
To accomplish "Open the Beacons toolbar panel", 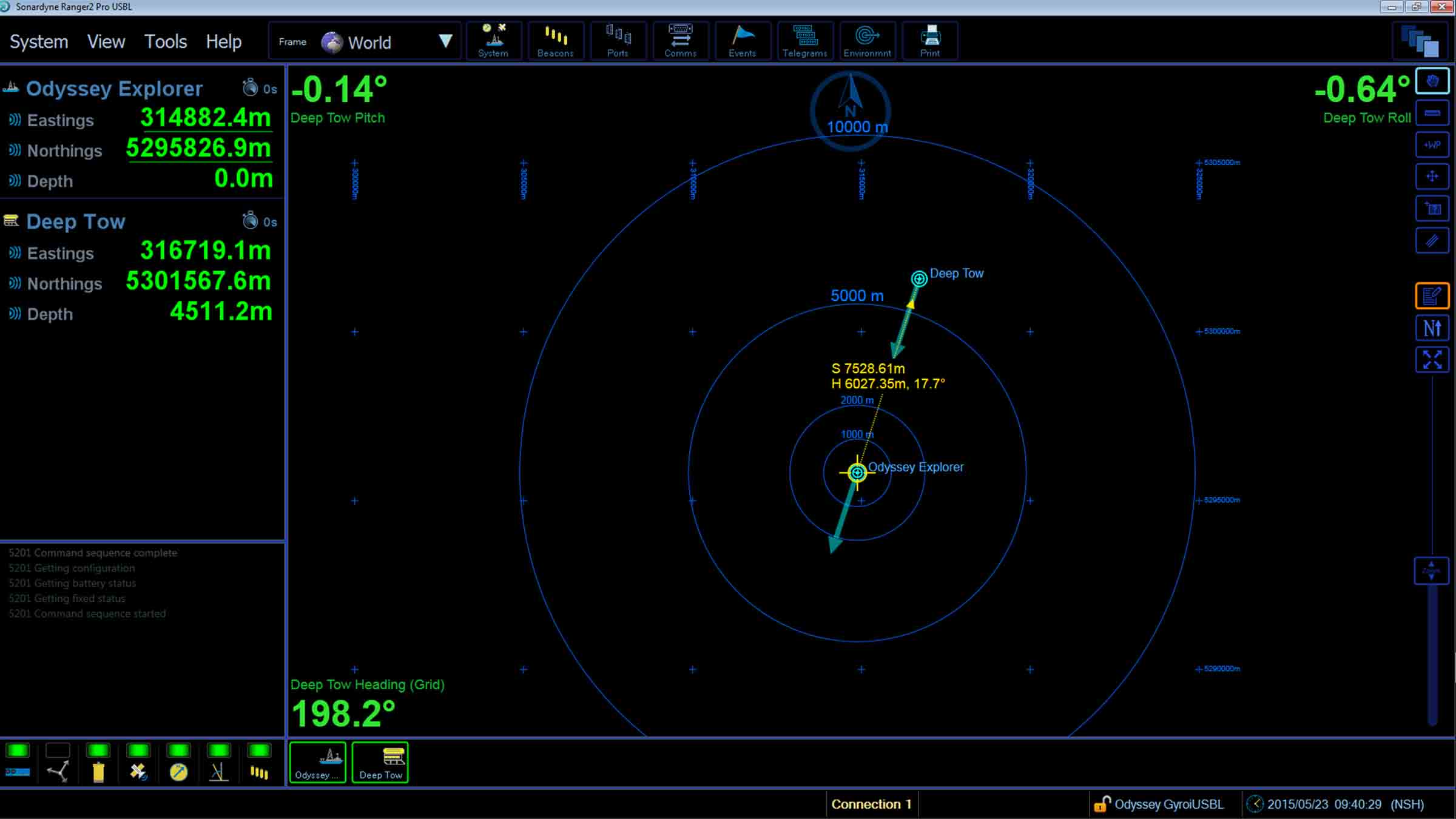I will 555,41.
